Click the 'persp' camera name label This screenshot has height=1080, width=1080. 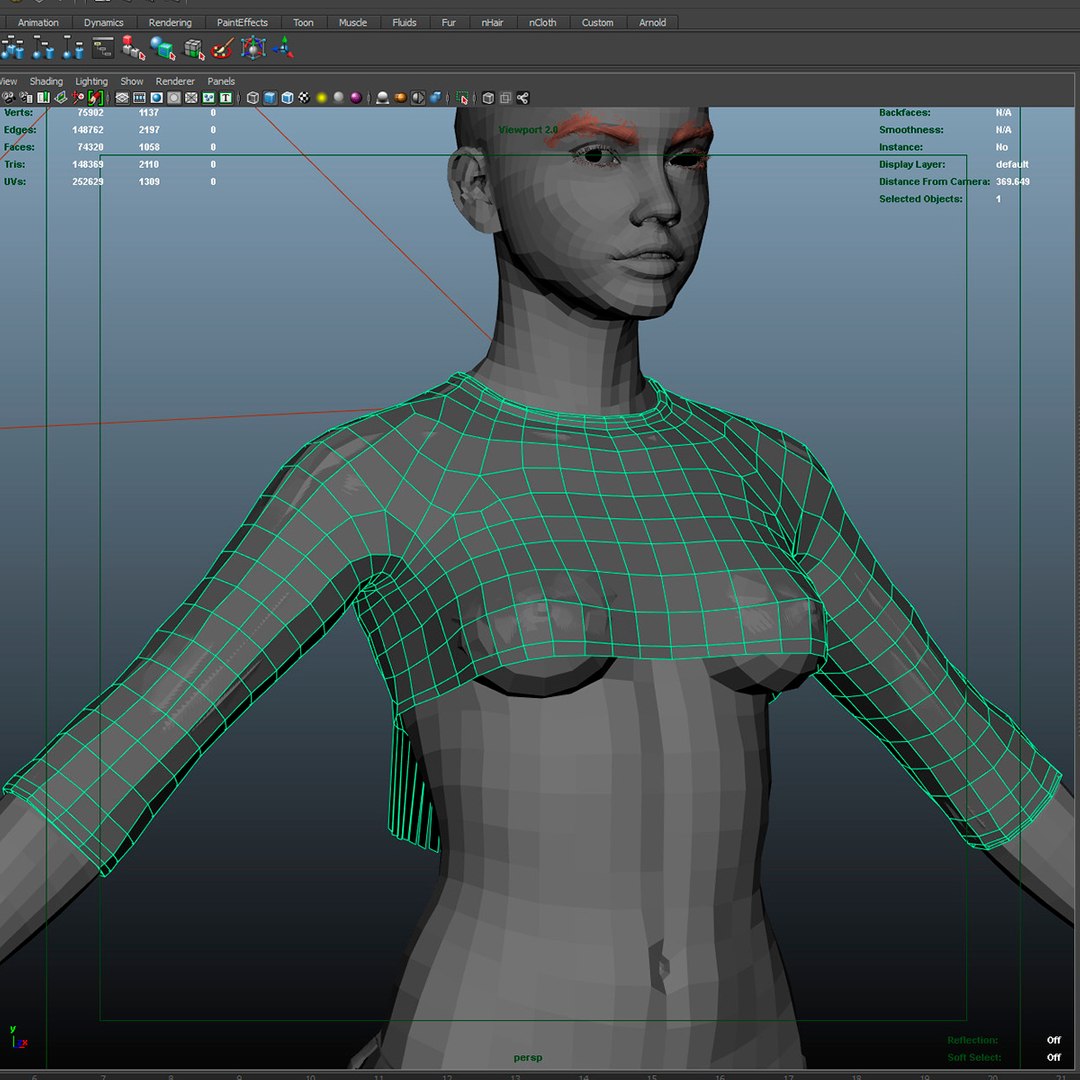click(x=528, y=1057)
